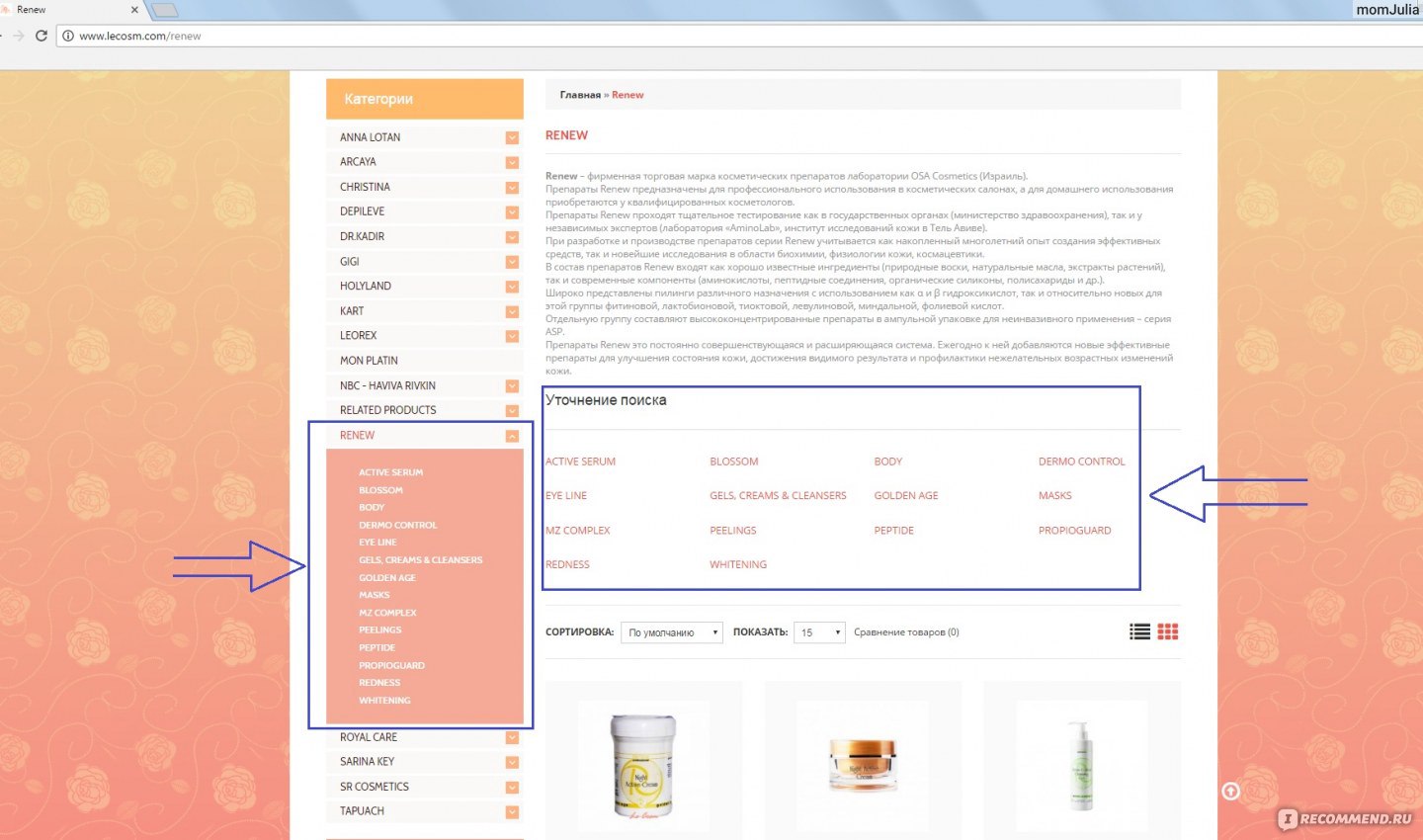The width and height of the screenshot is (1423, 840).
Task: Click the browser forward arrow
Action: coord(18,36)
